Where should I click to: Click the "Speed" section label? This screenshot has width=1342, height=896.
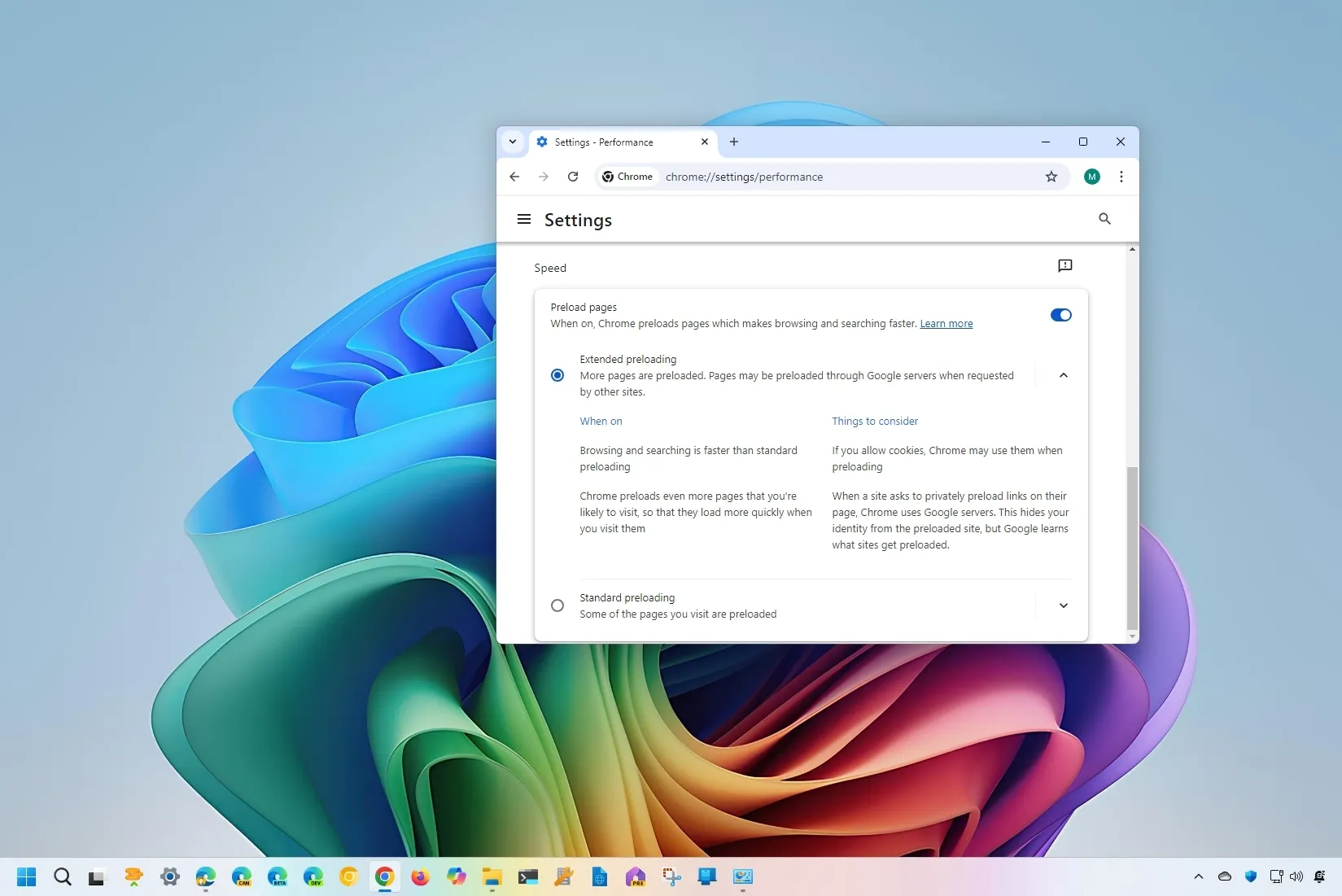tap(550, 268)
